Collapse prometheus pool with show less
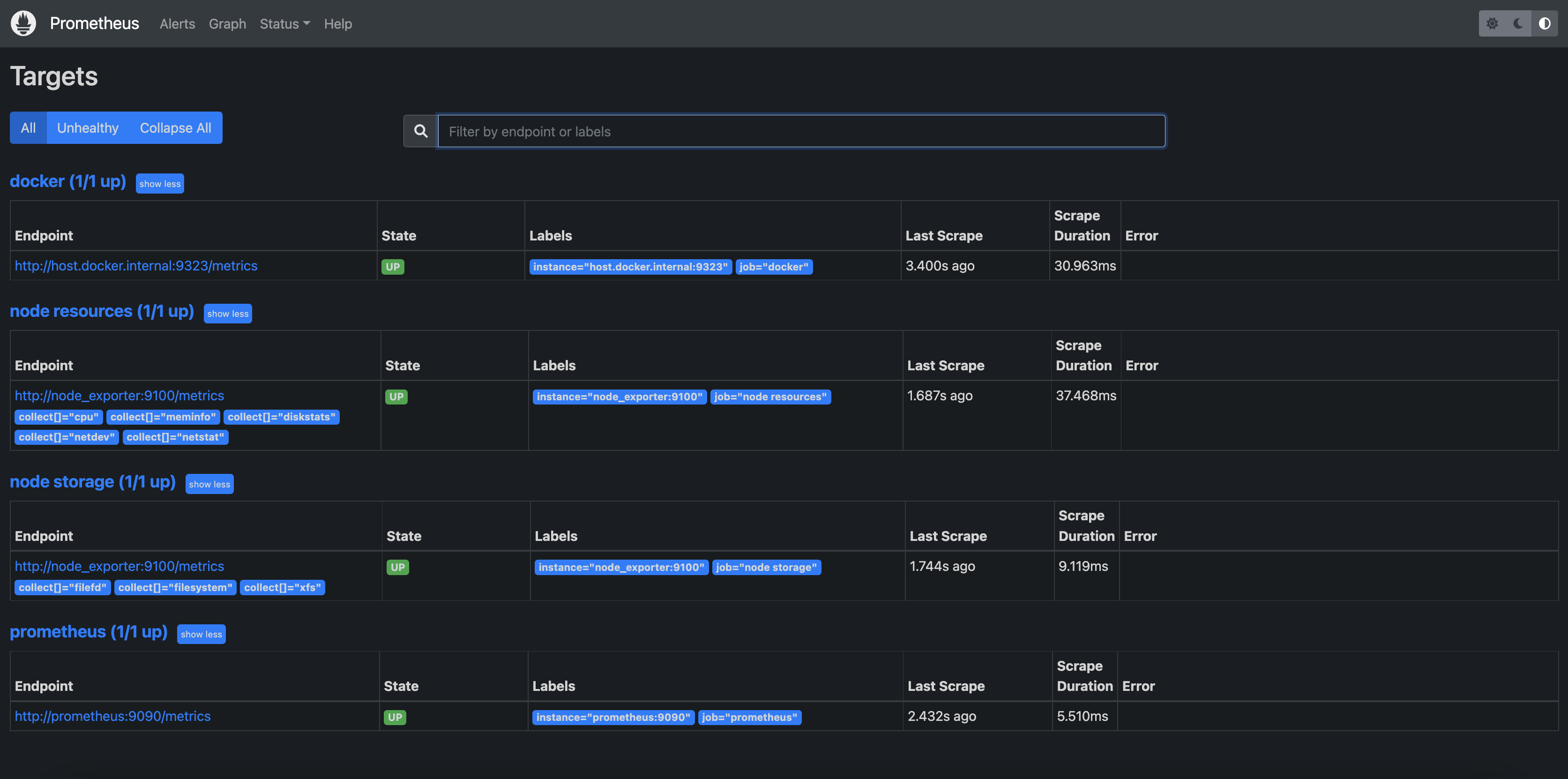Viewport: 1568px width, 779px height. pos(201,634)
